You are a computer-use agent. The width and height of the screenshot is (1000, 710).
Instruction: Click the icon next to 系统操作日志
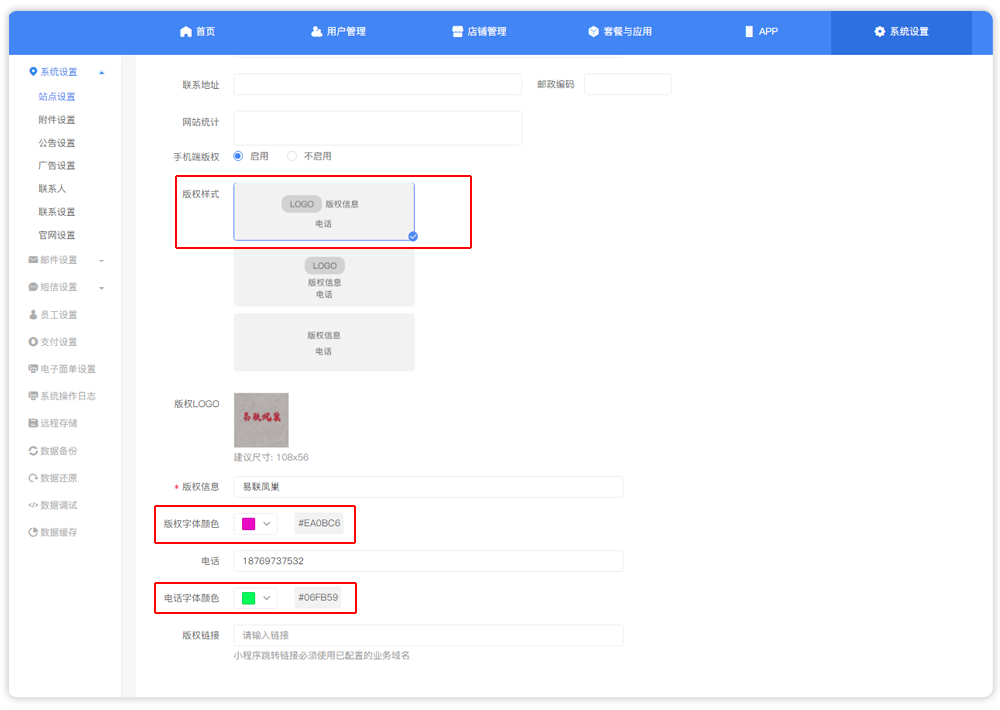33,396
